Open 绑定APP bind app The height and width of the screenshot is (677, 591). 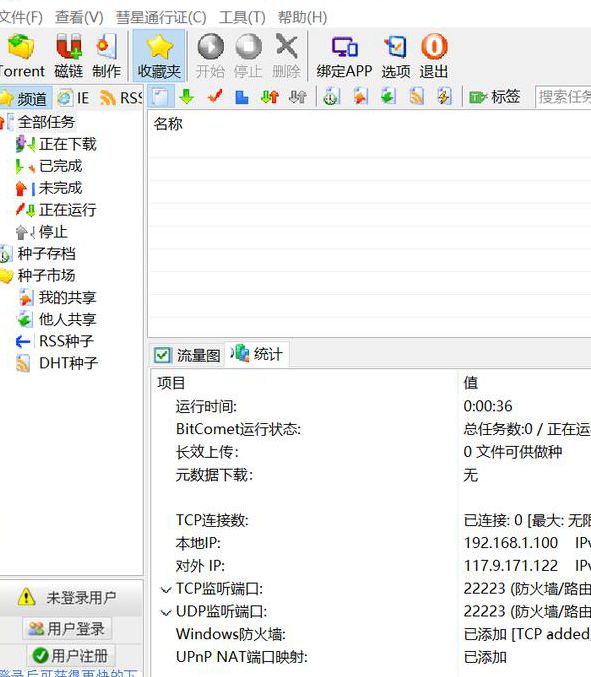344,56
